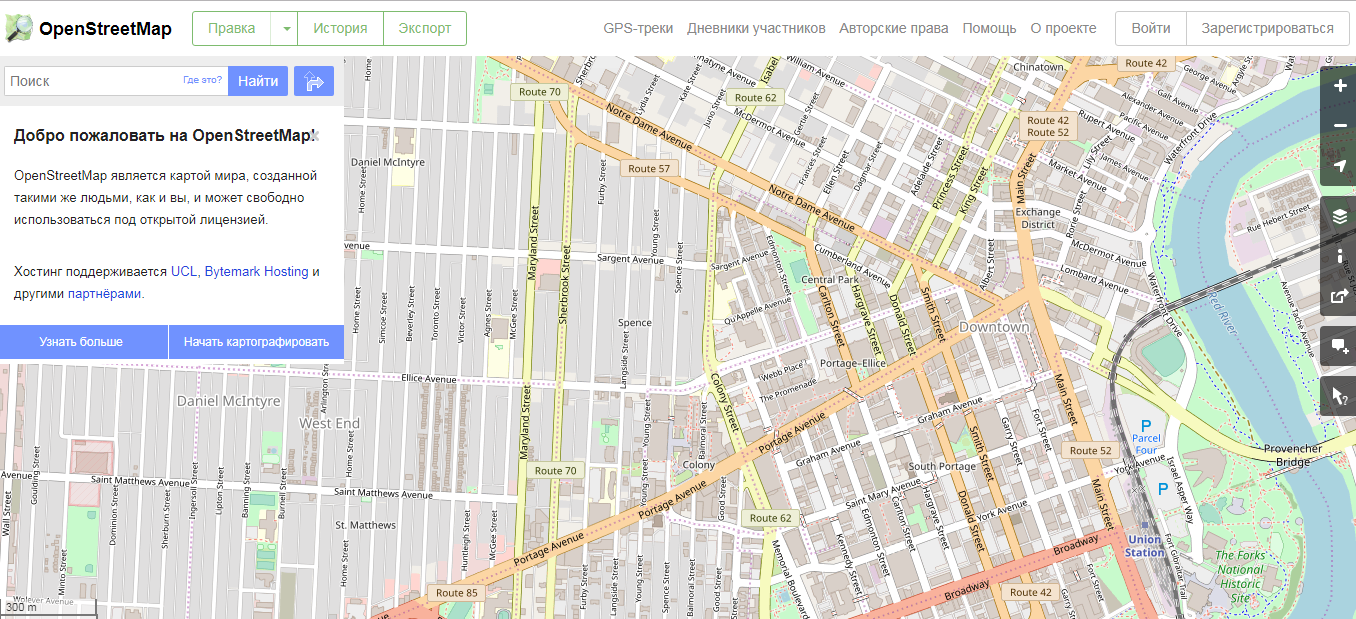Click the Route 57 shield

(649, 169)
